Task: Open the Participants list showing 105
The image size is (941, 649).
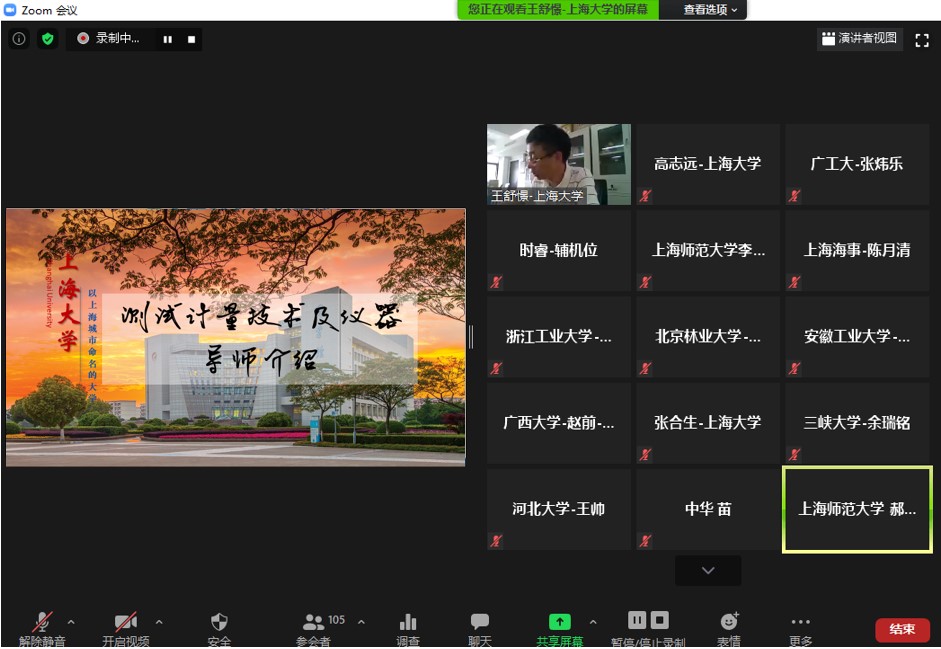Action: 315,624
